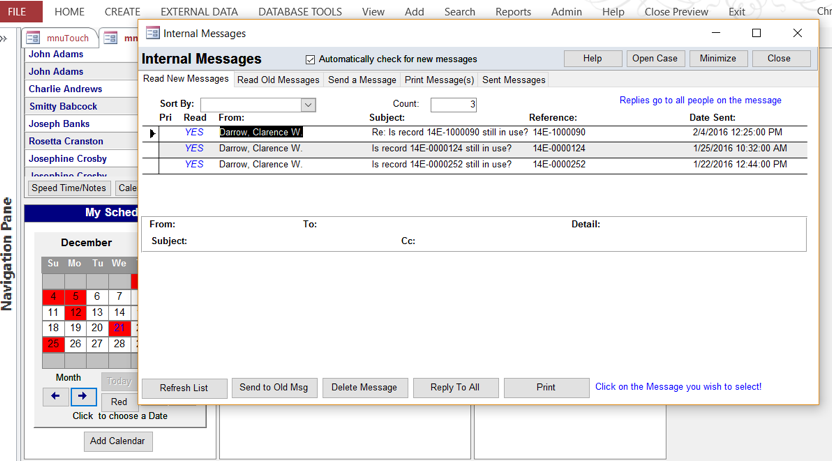
Task: Maximize the Internal Messages window
Action: tap(756, 33)
